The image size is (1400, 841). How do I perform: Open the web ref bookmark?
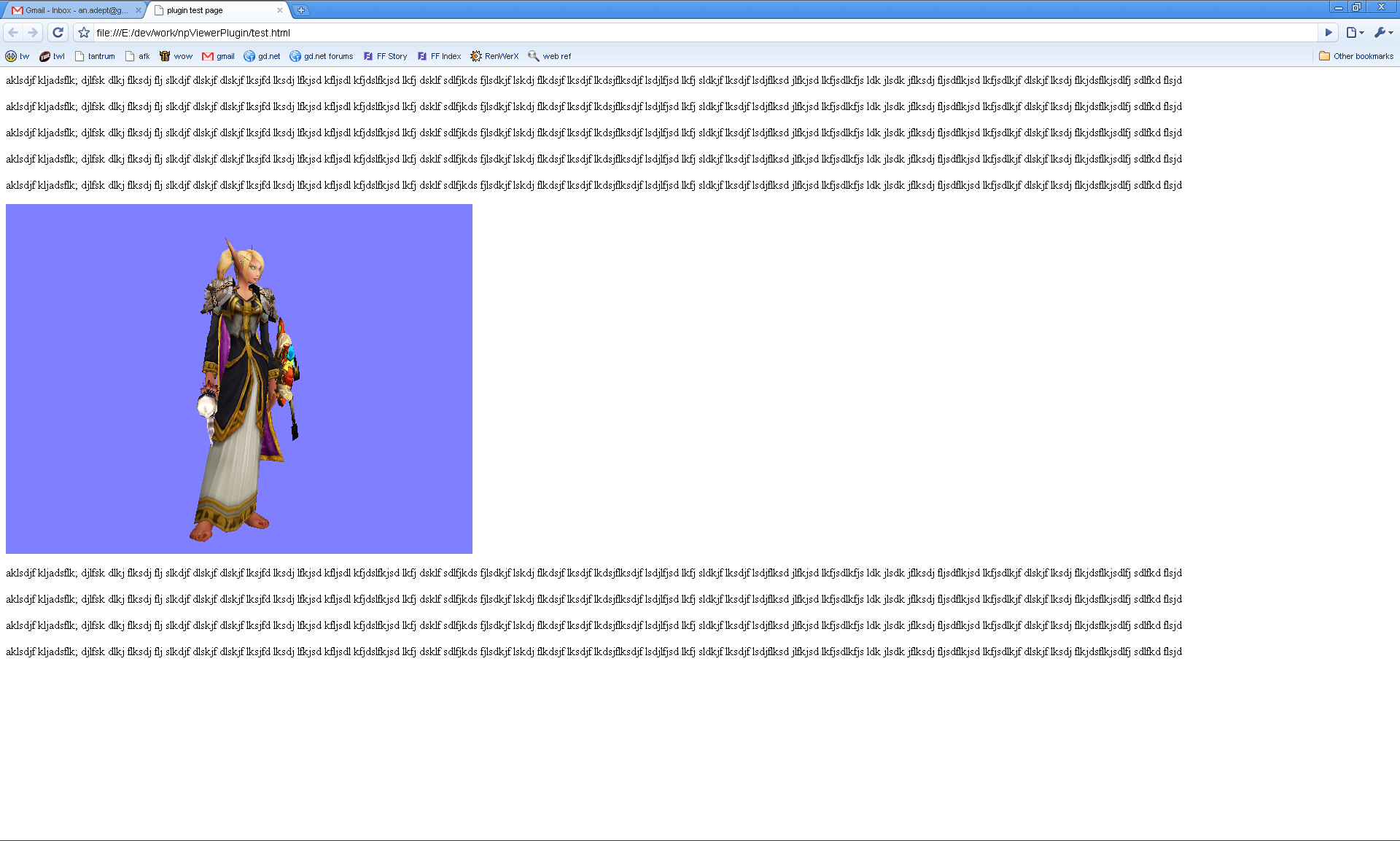550,56
